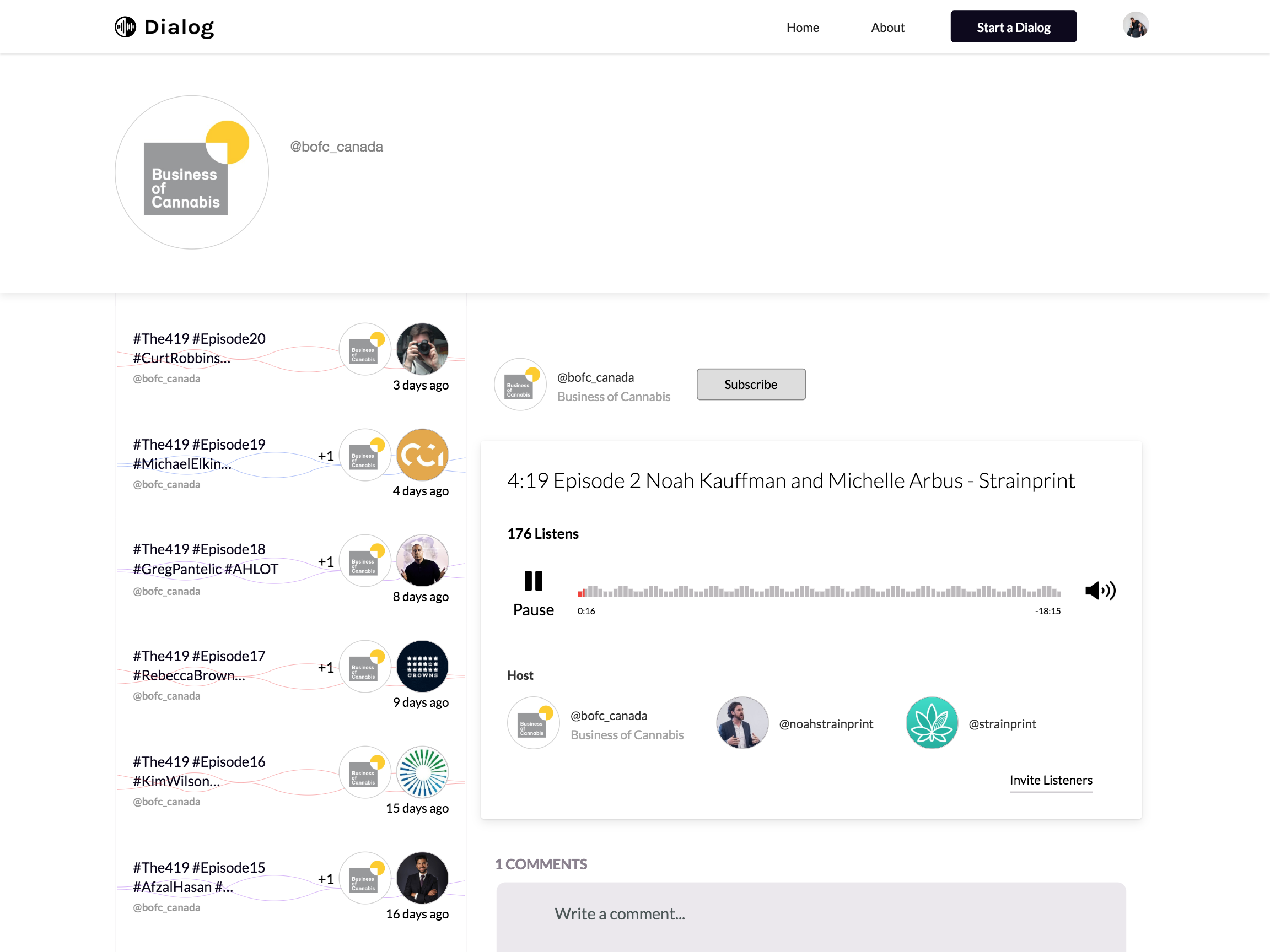Expand the +1 participants on Episode18
This screenshot has height=952, width=1270.
click(x=326, y=562)
